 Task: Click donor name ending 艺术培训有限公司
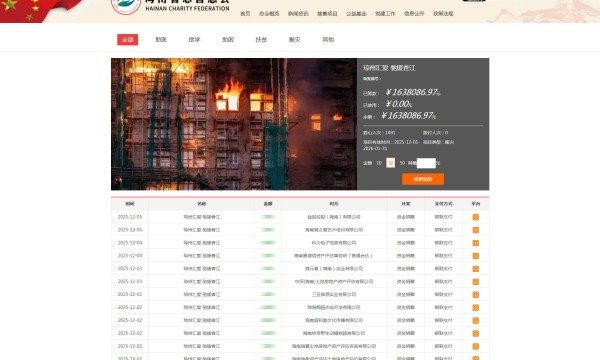334,230
